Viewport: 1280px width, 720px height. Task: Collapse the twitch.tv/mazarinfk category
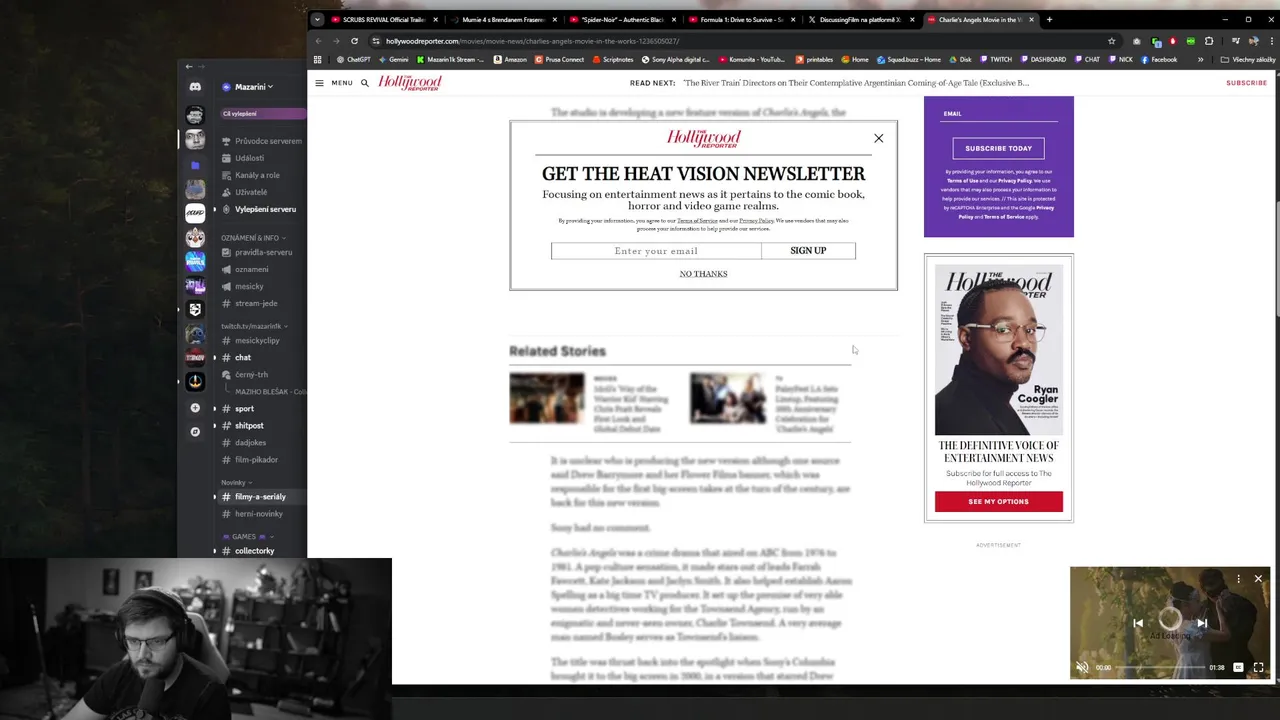(254, 326)
